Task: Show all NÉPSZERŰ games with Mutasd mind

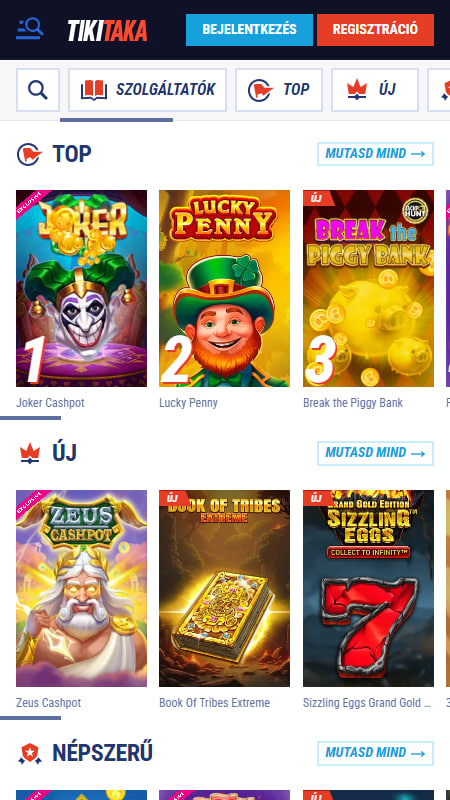Action: (375, 753)
